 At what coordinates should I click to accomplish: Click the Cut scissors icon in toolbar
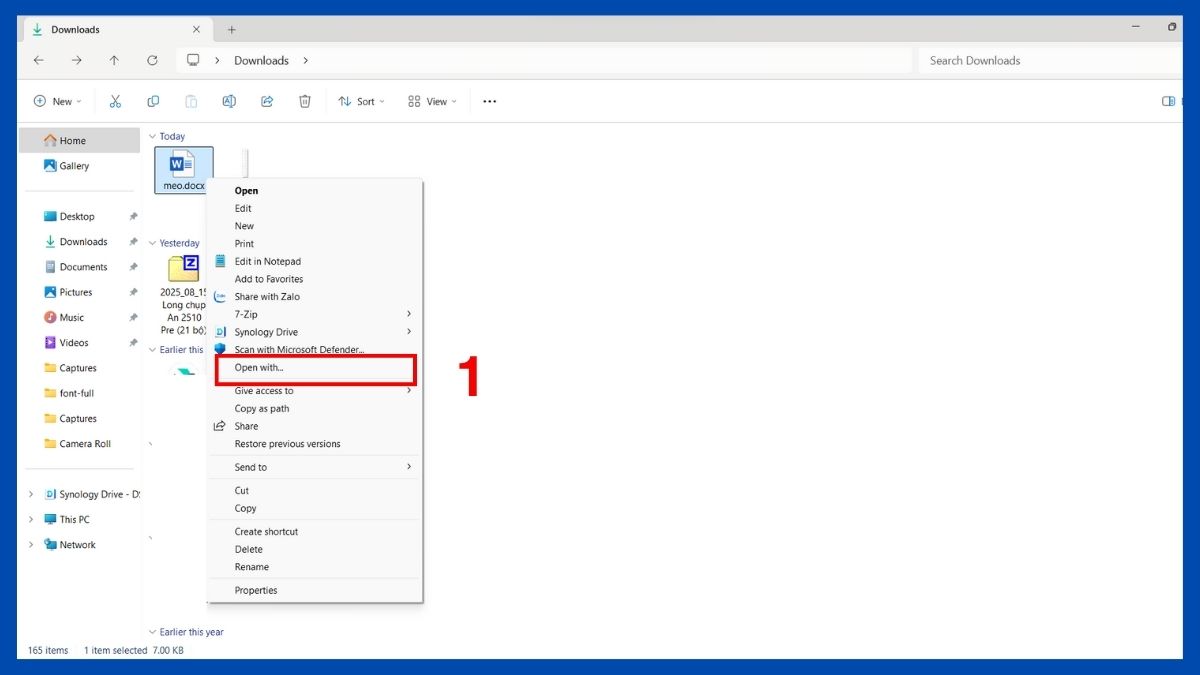coord(115,101)
